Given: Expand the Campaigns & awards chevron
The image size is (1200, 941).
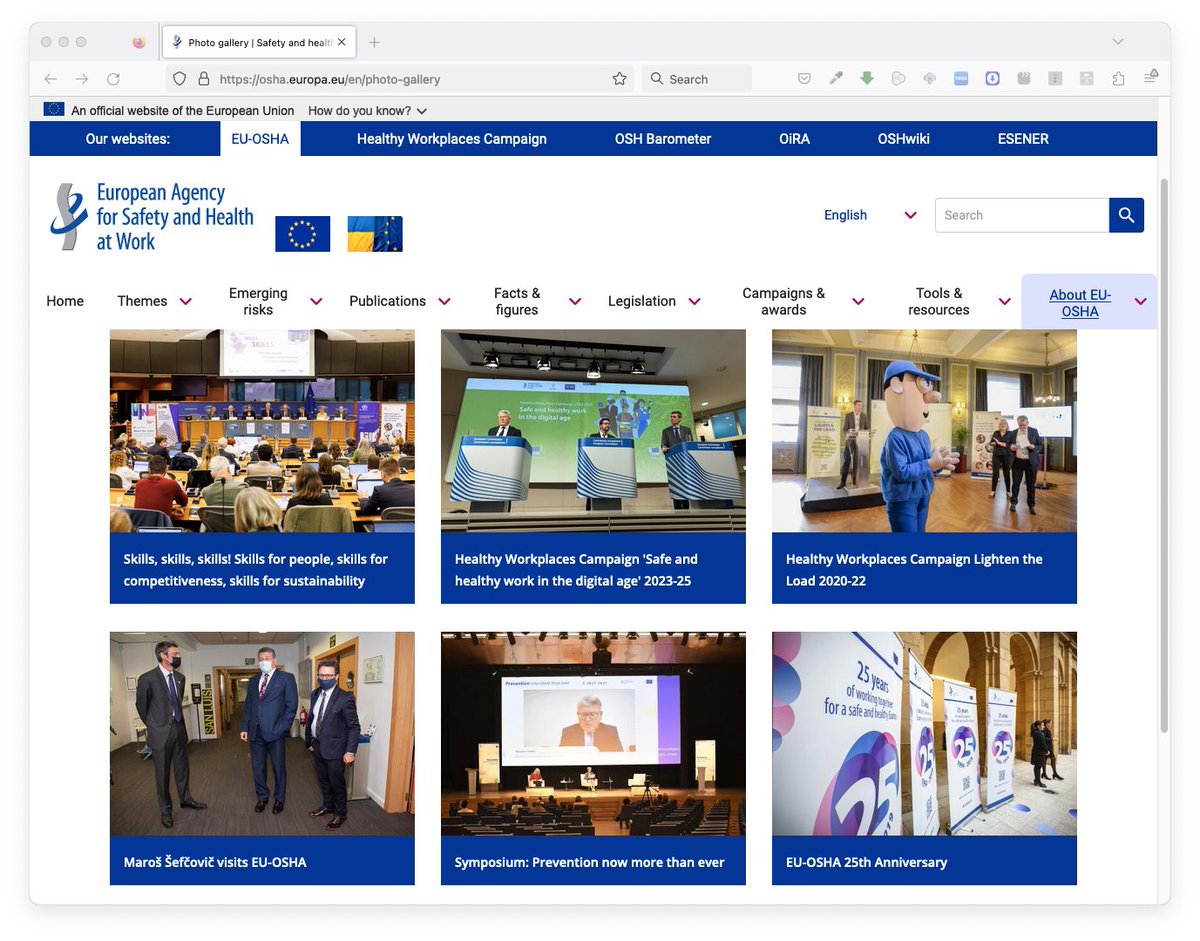Looking at the screenshot, I should pyautogui.click(x=858, y=301).
